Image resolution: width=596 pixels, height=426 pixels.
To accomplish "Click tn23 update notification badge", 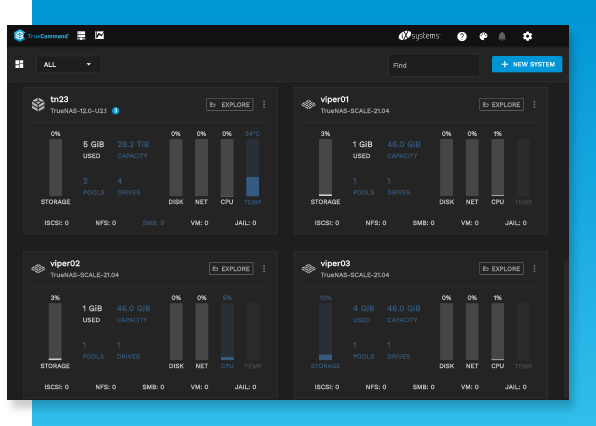I will point(116,111).
